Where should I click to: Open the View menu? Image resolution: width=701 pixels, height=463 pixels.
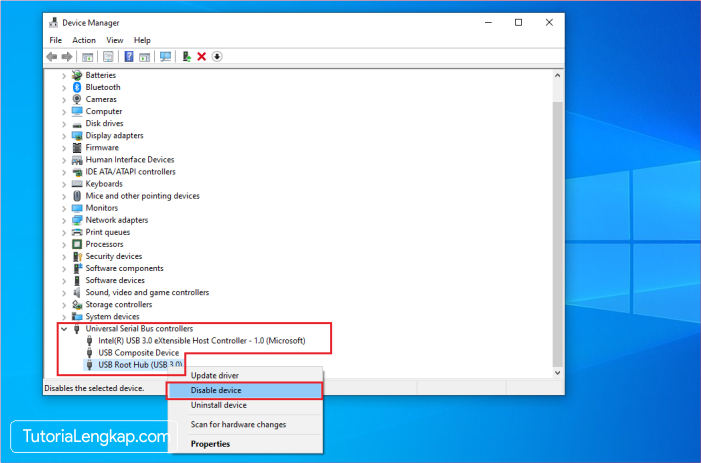[114, 40]
